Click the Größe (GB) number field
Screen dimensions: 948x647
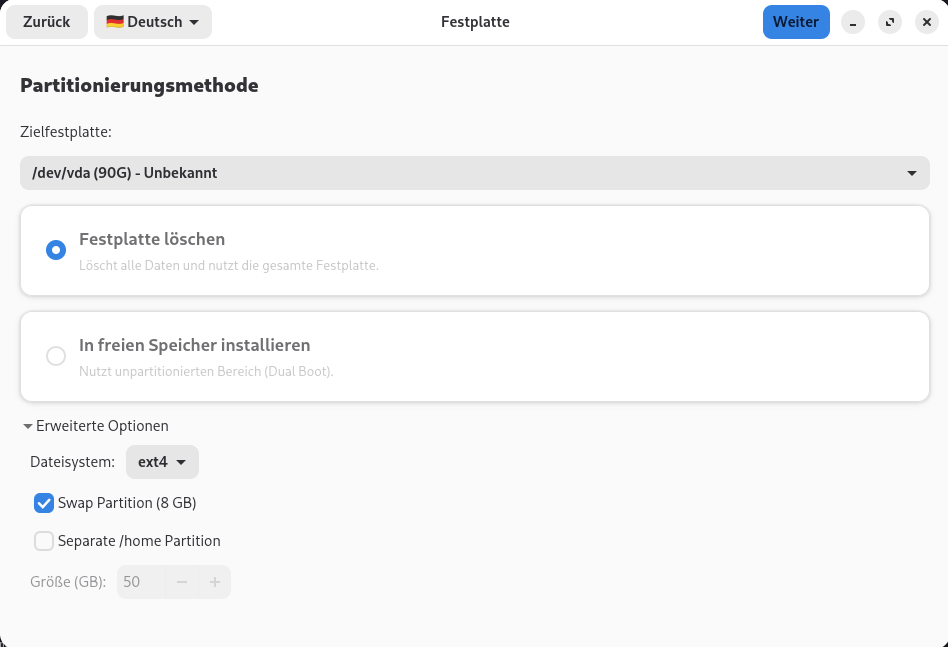coord(140,582)
